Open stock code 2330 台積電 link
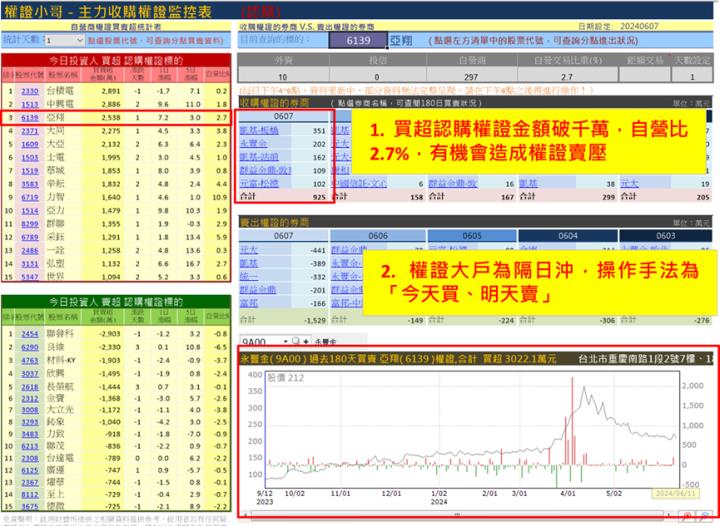The height and width of the screenshot is (526, 720). (30, 91)
